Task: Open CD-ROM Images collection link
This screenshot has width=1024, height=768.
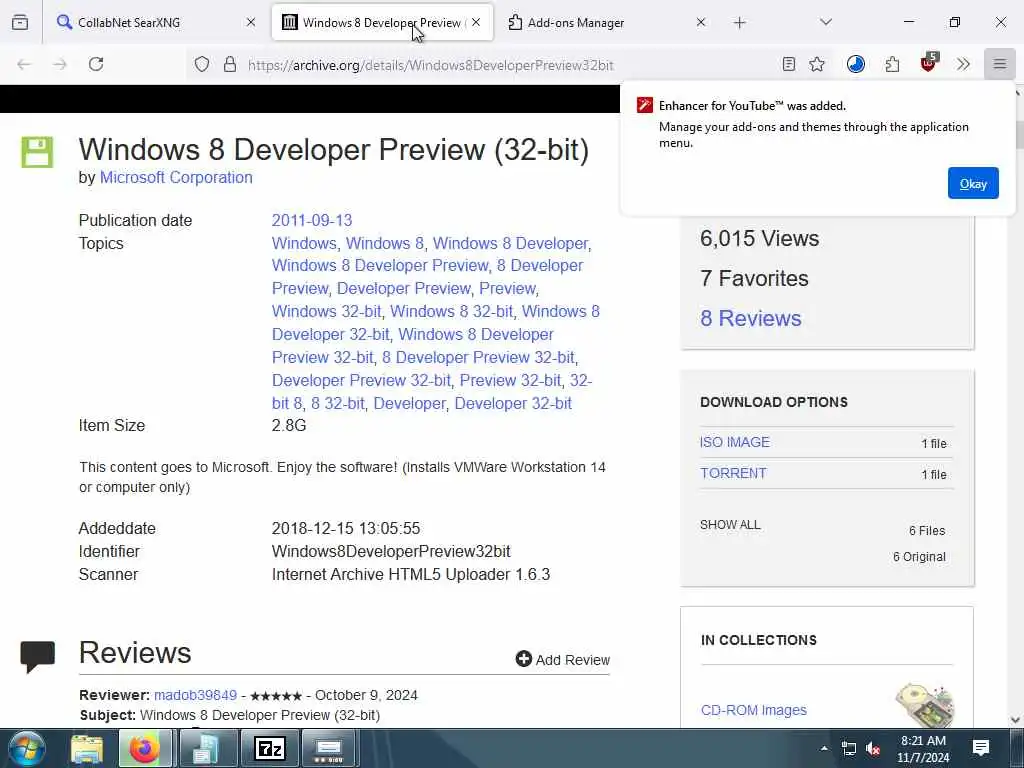Action: click(x=754, y=710)
